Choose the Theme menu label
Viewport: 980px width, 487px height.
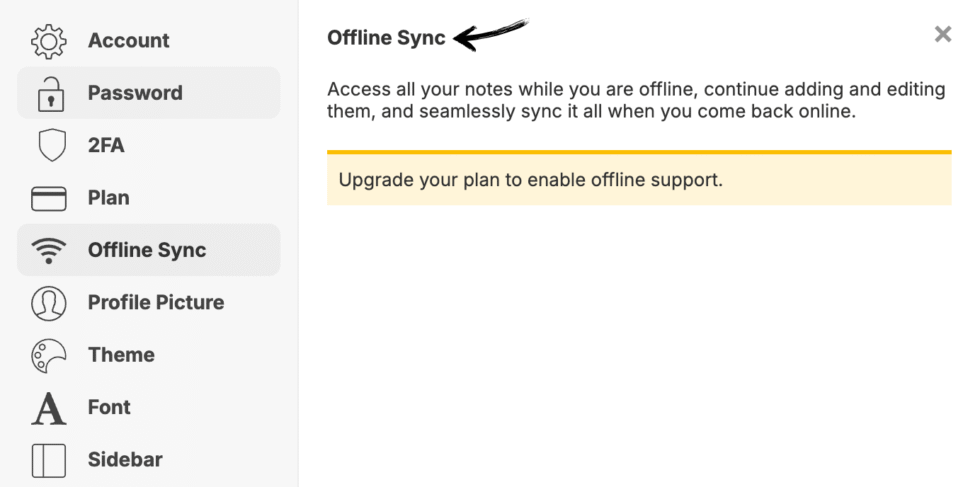coord(121,355)
